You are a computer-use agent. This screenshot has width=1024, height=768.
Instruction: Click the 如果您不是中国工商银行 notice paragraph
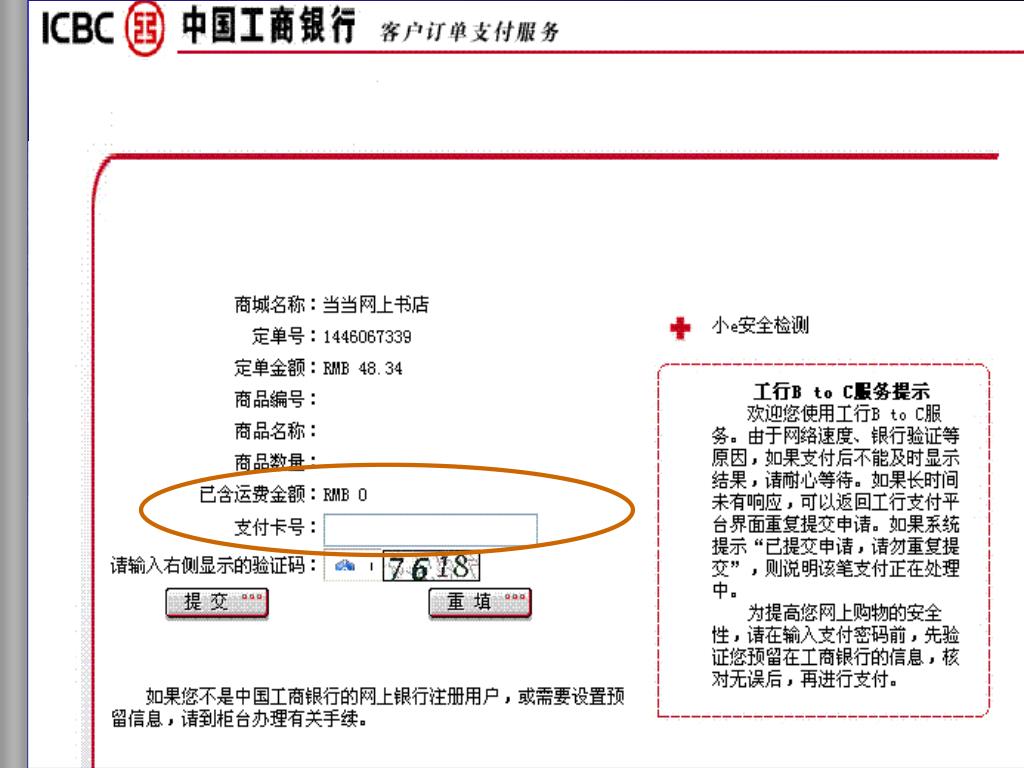(x=368, y=707)
